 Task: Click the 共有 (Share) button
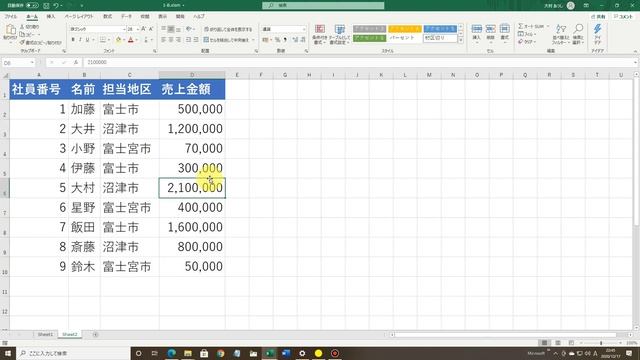coord(598,16)
